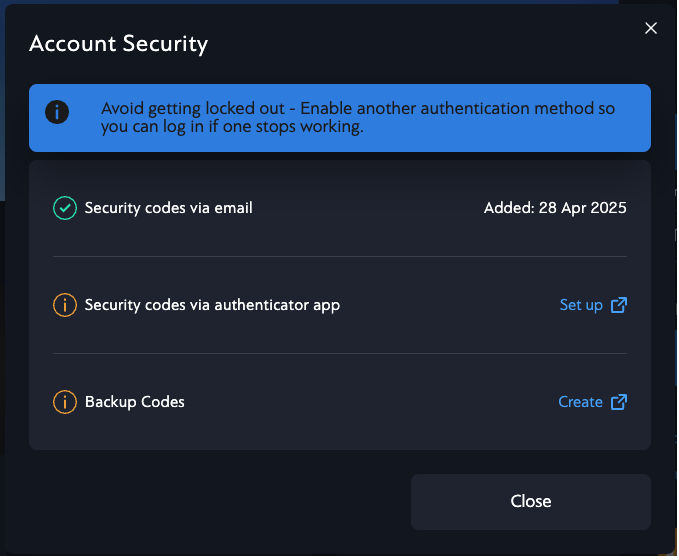Click 'Security codes via authenticator app' label
This screenshot has height=560, width=679.
pyautogui.click(x=212, y=305)
